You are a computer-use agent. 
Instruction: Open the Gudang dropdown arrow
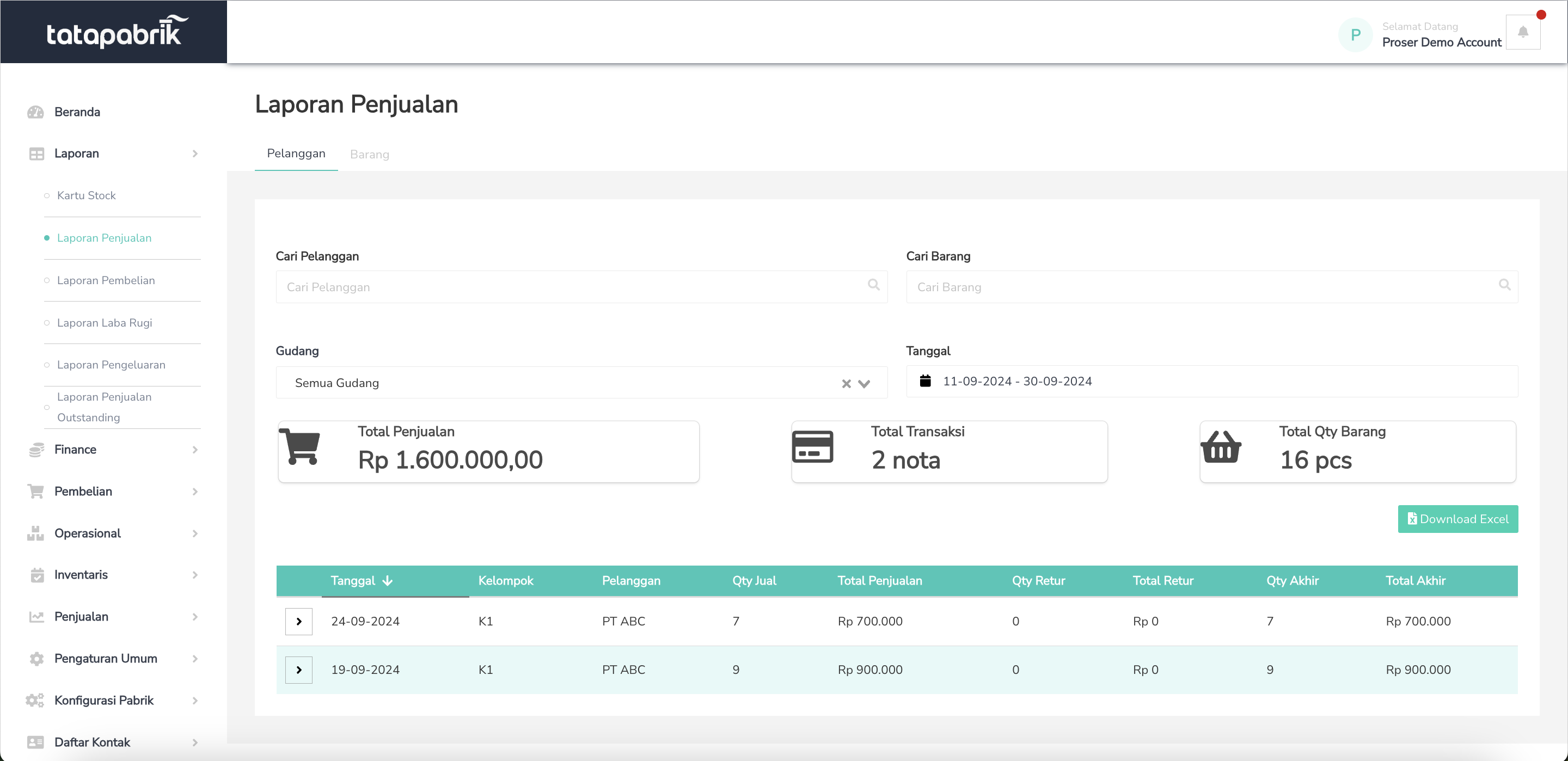(863, 384)
